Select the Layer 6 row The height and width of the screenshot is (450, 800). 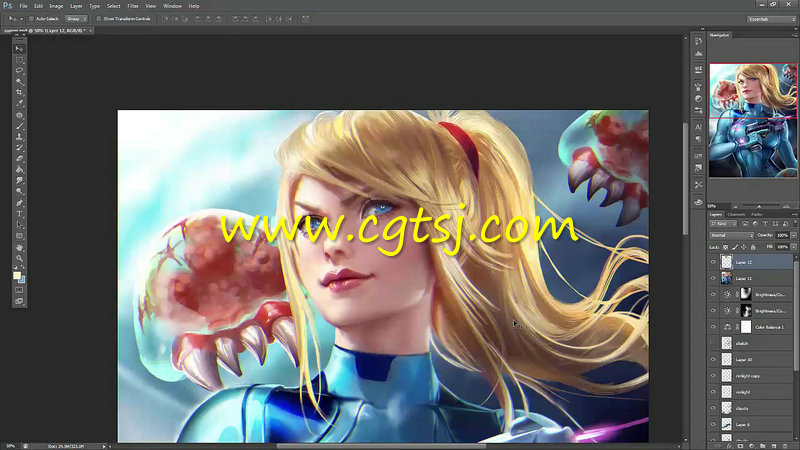751,424
